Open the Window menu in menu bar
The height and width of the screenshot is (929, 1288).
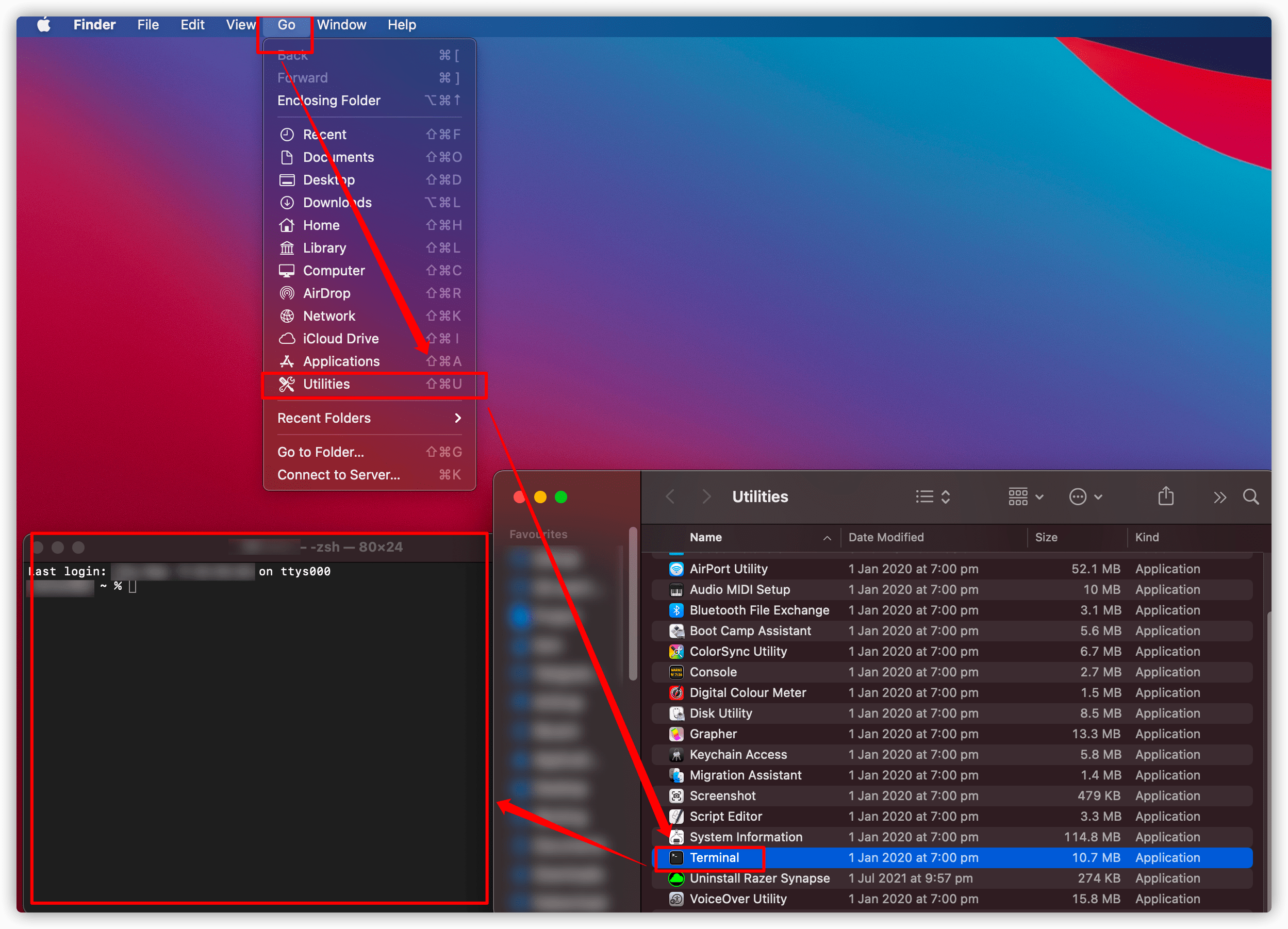[341, 25]
